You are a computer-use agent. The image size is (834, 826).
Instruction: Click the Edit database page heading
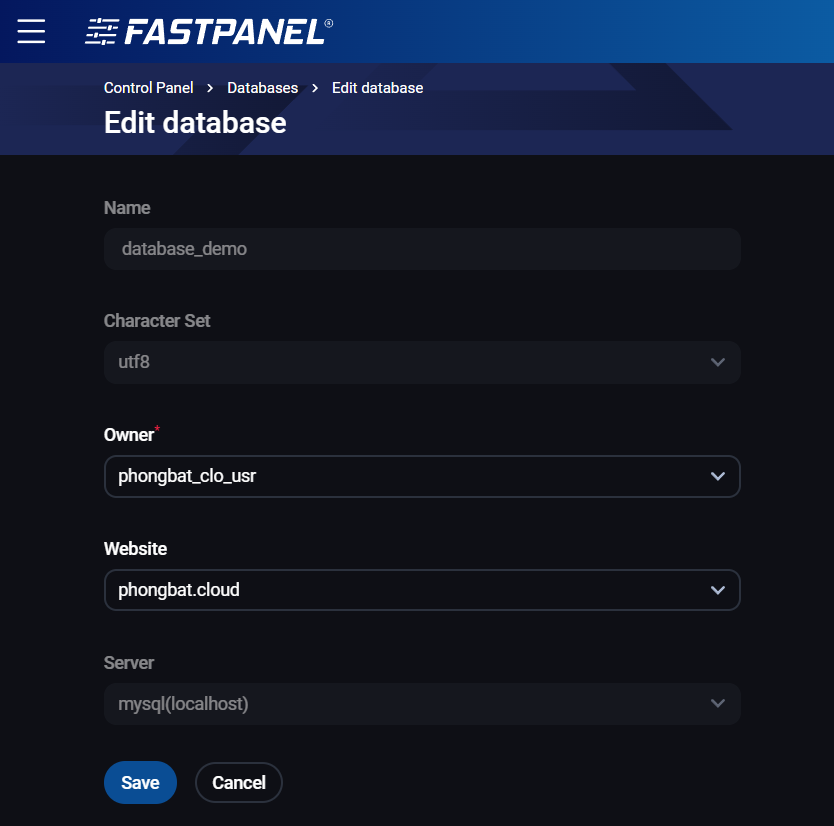(195, 122)
